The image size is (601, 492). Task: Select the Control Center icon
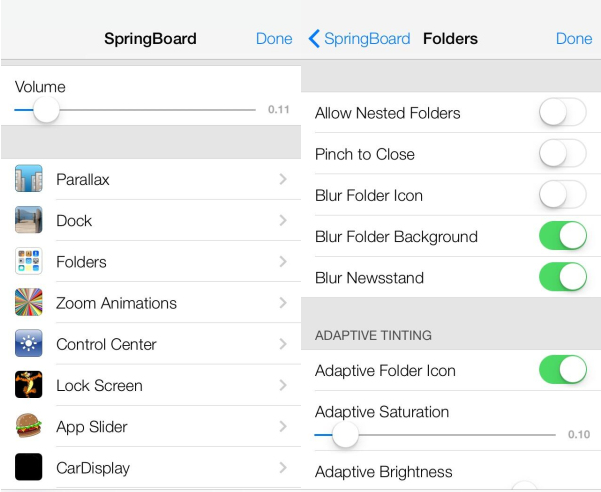(x=29, y=344)
